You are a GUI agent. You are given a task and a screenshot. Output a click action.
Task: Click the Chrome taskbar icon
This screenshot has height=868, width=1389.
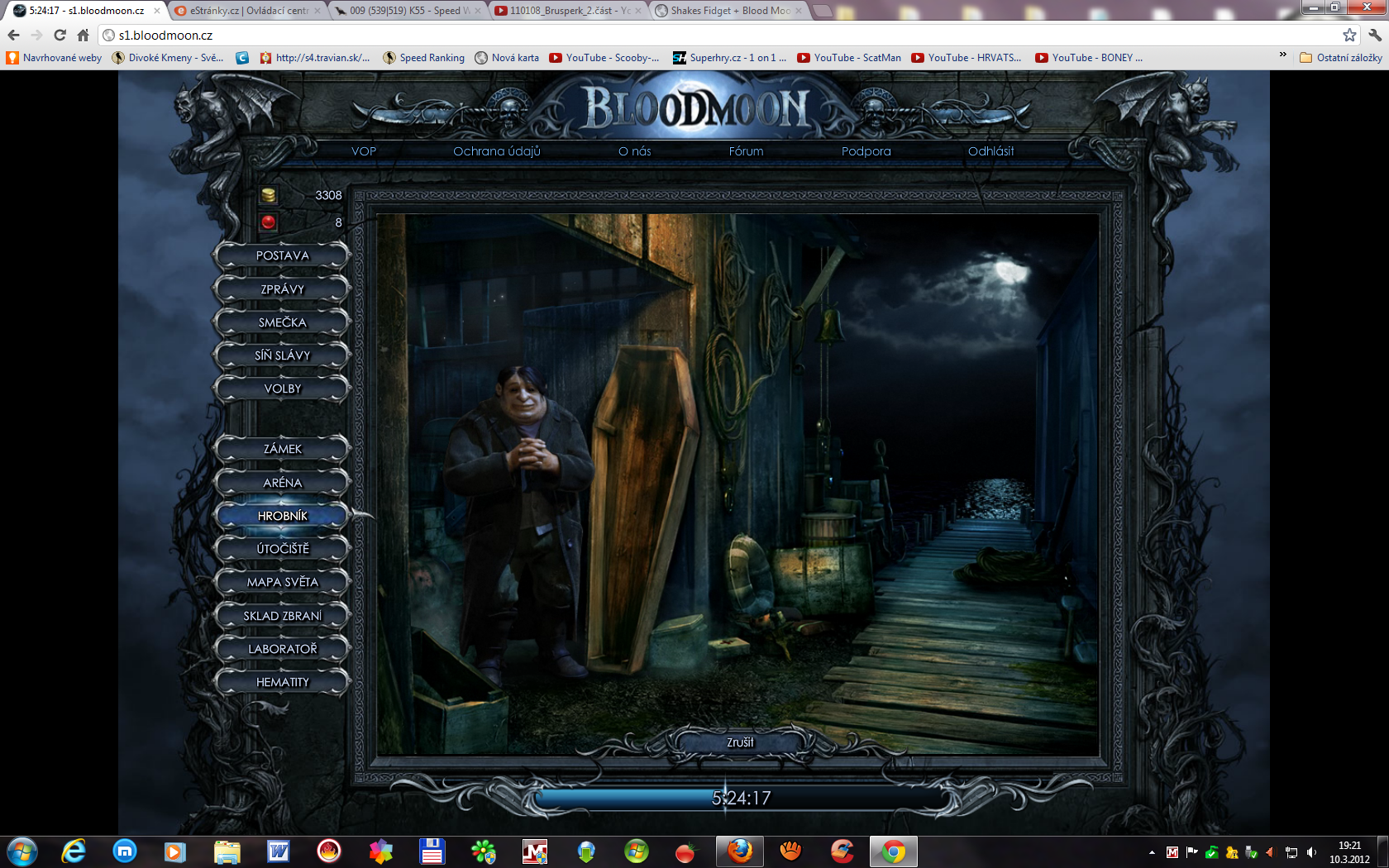point(893,851)
